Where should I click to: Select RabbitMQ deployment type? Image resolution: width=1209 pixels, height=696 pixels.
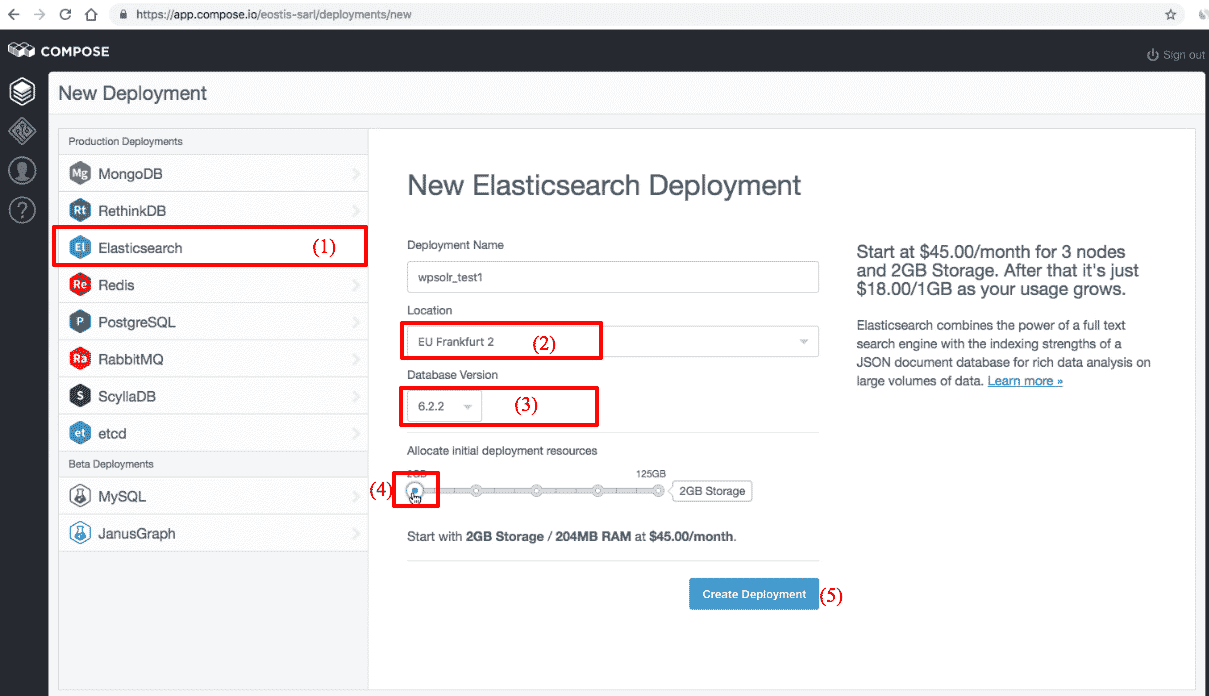pyautogui.click(x=213, y=359)
